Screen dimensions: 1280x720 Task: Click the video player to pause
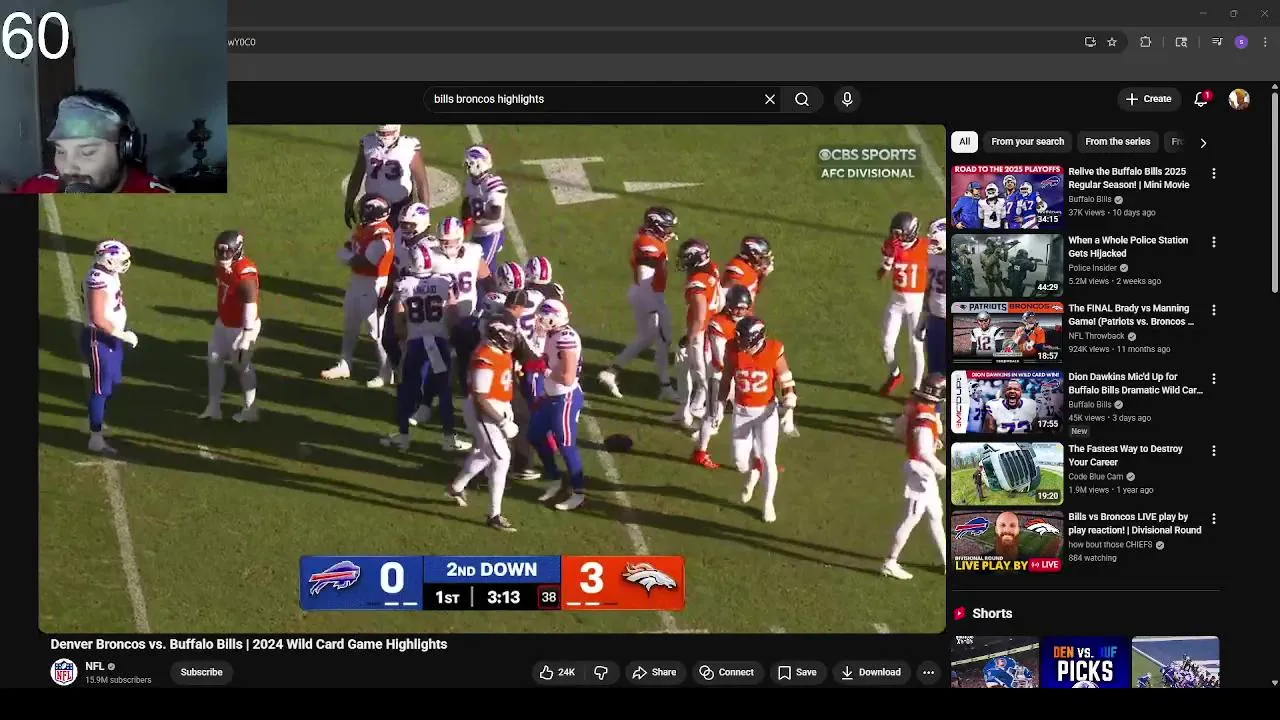point(492,378)
